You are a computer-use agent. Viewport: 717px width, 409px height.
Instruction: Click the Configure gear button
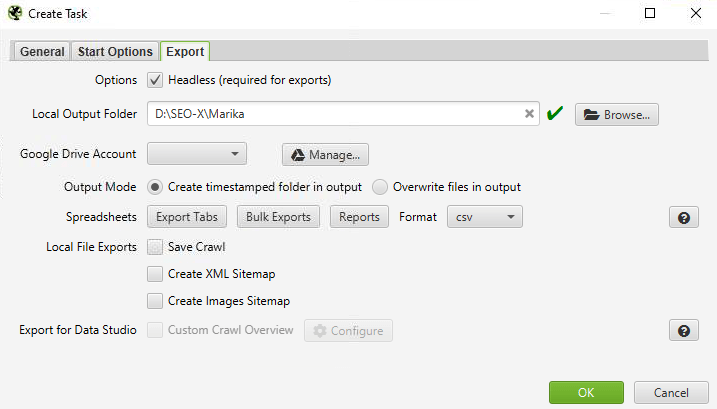tap(348, 331)
